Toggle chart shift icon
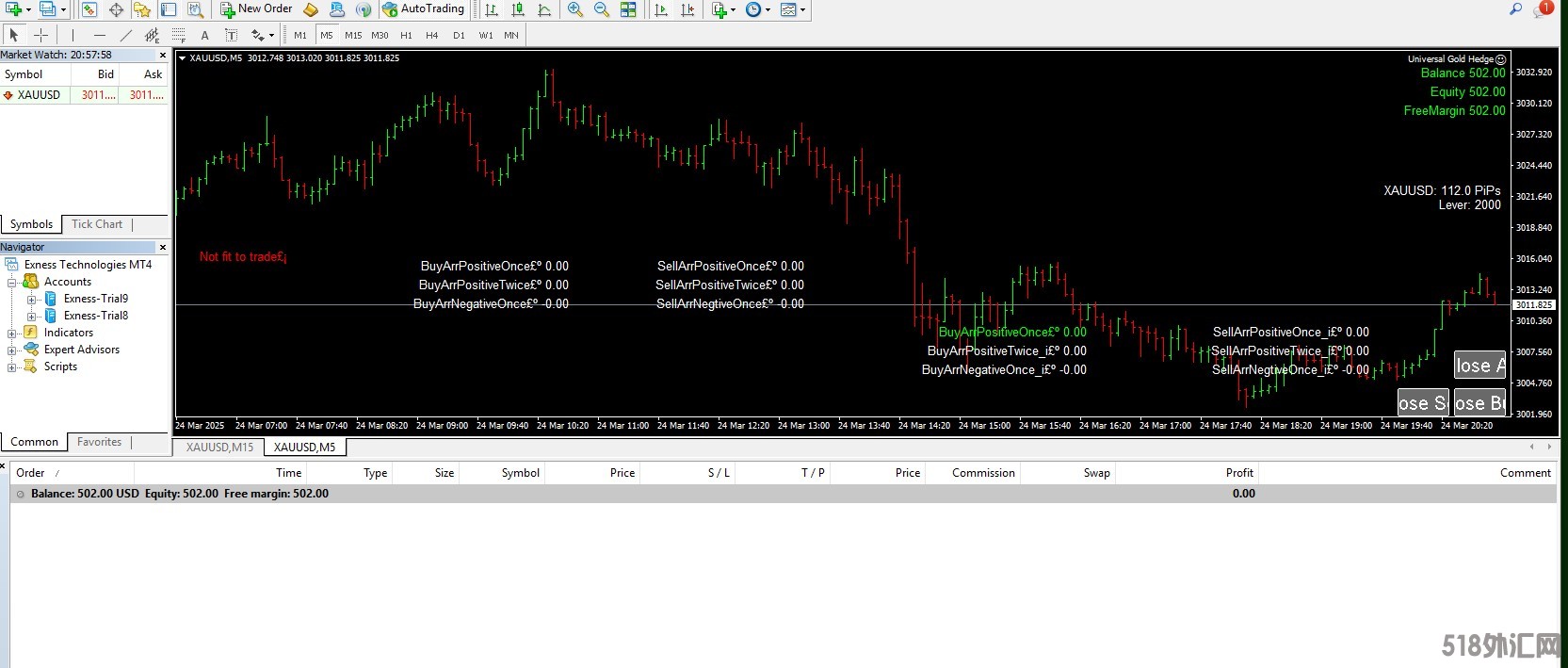The height and width of the screenshot is (668, 1568). (x=687, y=9)
